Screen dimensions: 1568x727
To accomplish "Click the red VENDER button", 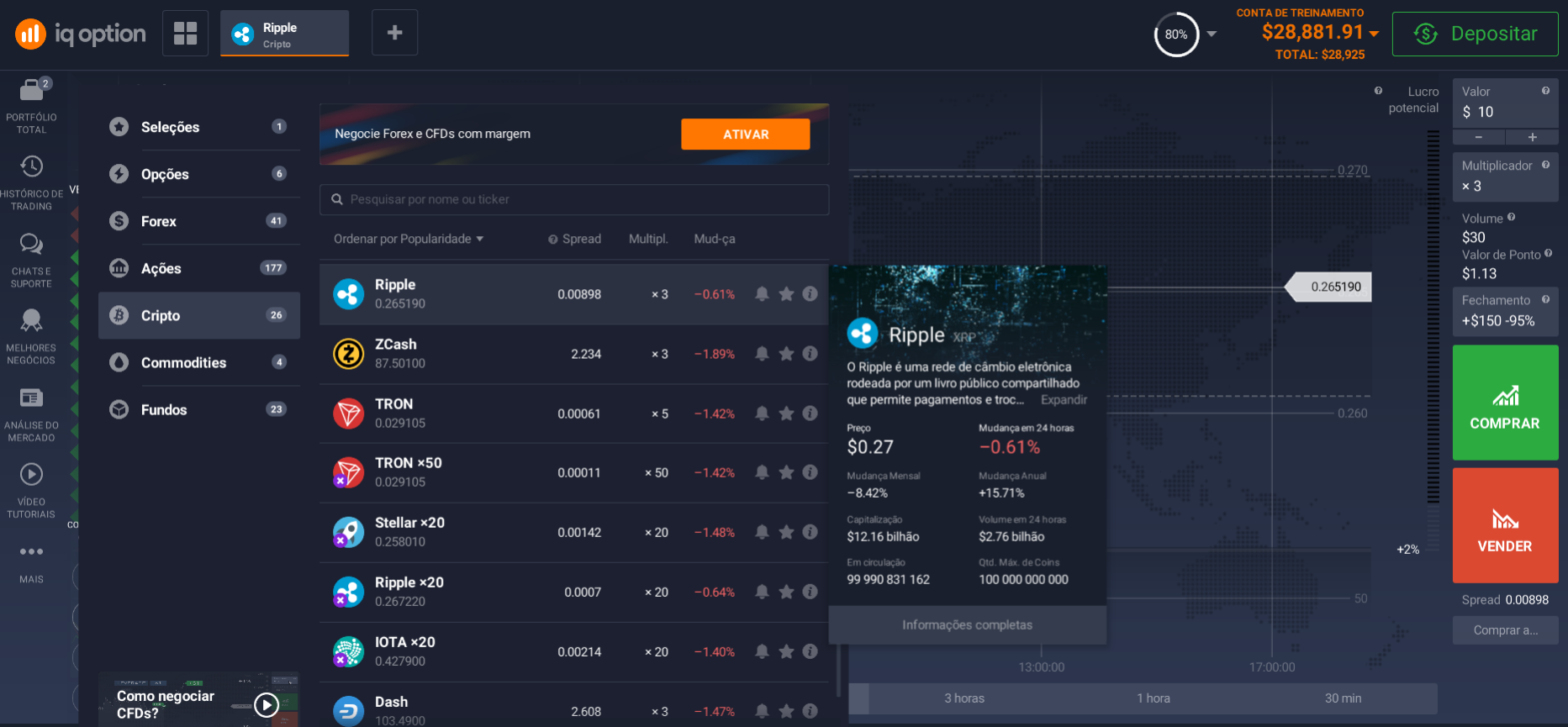I will coord(1505,525).
